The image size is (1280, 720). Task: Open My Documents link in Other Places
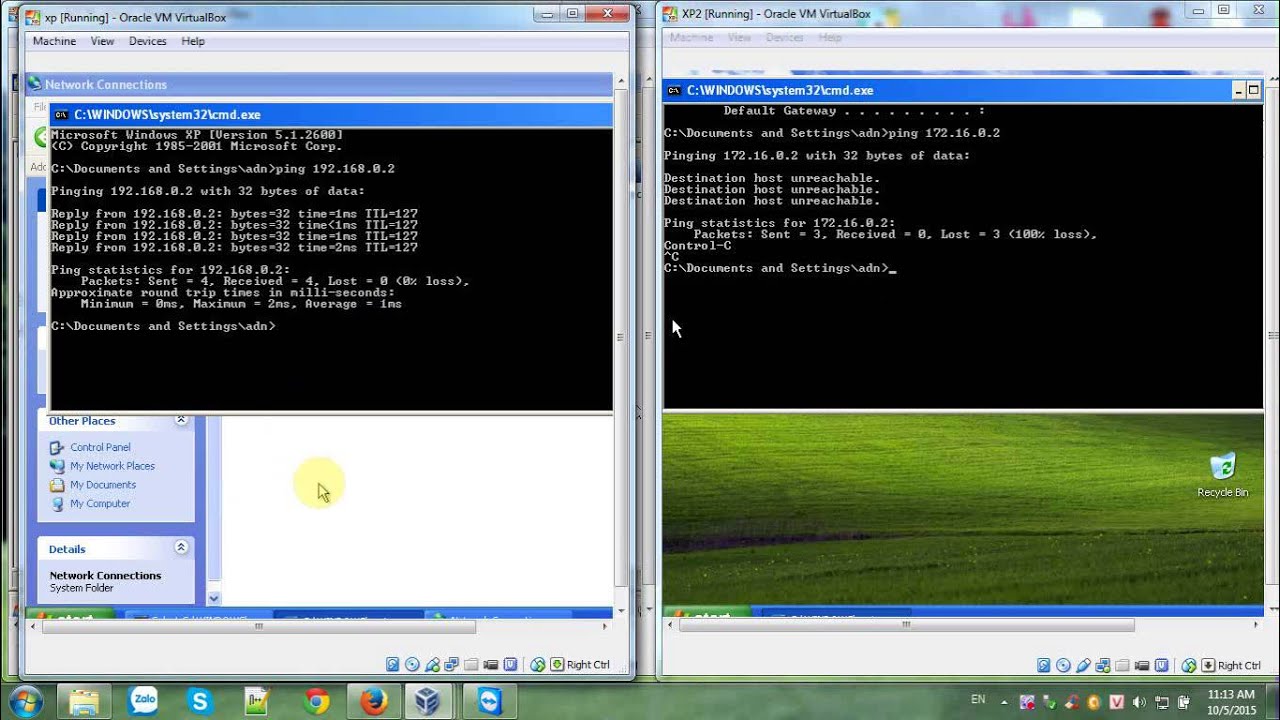[x=102, y=485]
